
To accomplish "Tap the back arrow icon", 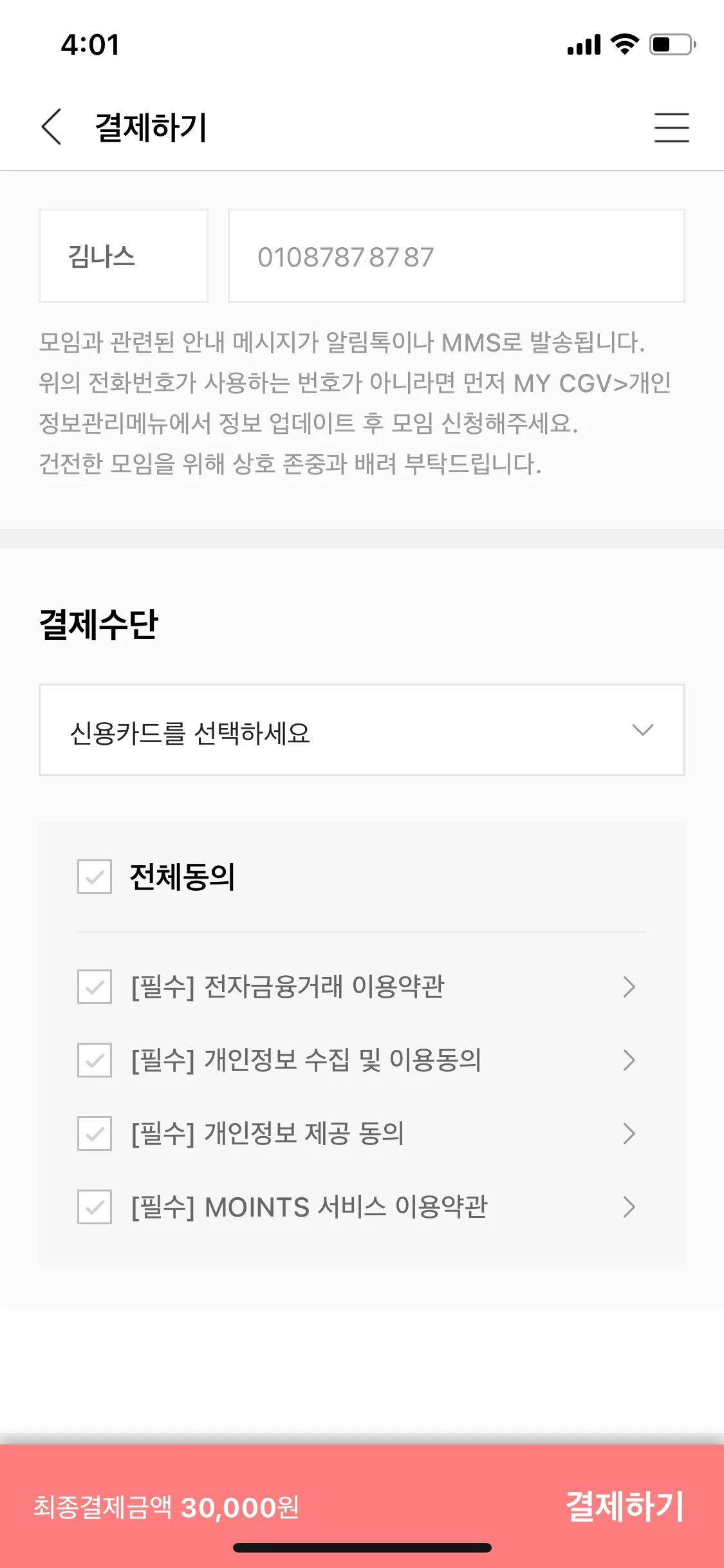I will [x=51, y=127].
